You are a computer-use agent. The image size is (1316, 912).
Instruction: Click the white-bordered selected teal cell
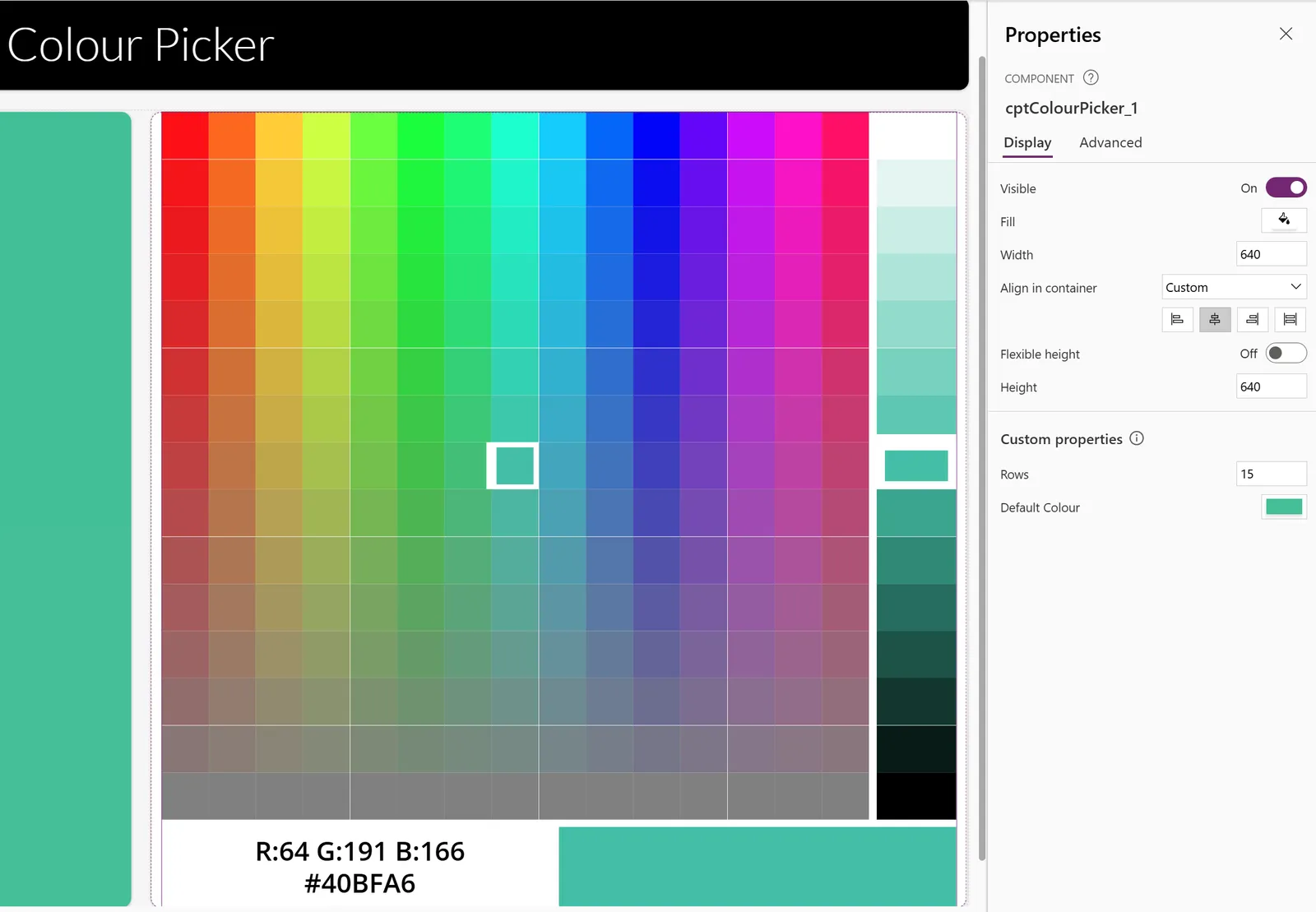(512, 465)
